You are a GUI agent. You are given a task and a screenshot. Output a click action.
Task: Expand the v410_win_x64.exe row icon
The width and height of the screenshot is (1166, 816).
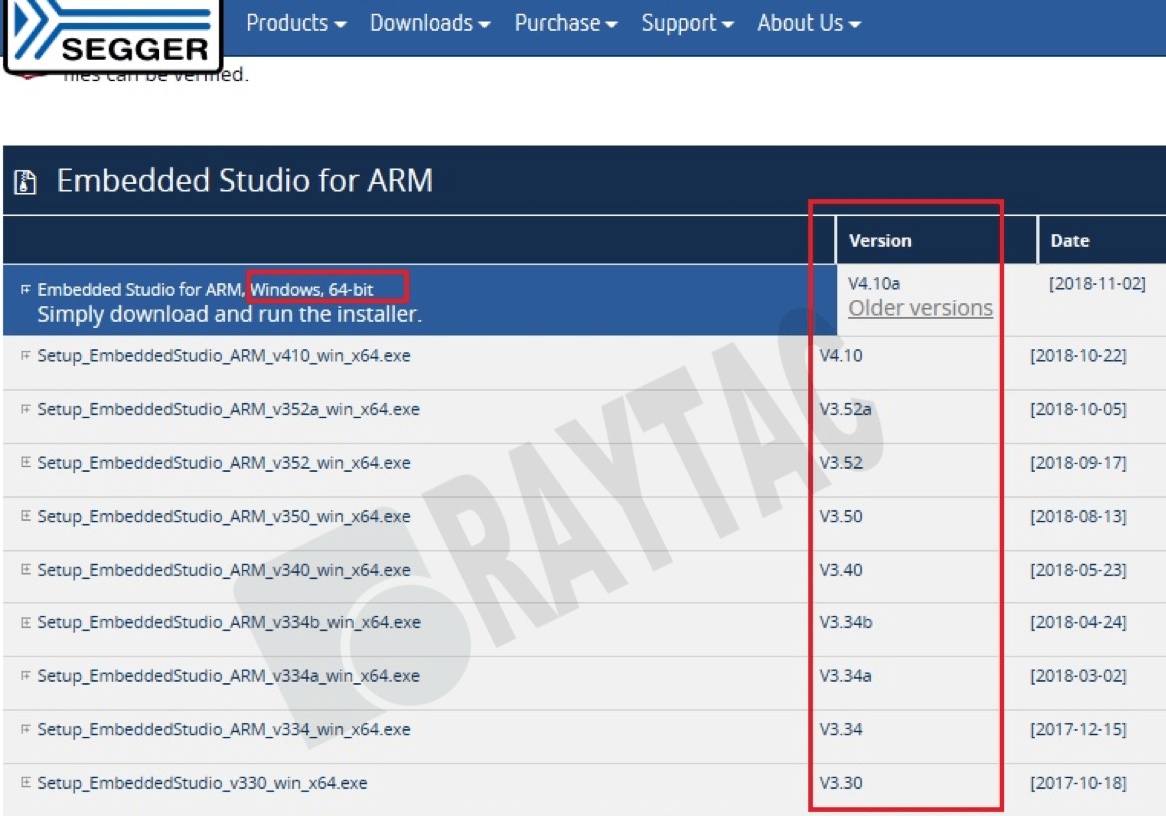tap(25, 356)
